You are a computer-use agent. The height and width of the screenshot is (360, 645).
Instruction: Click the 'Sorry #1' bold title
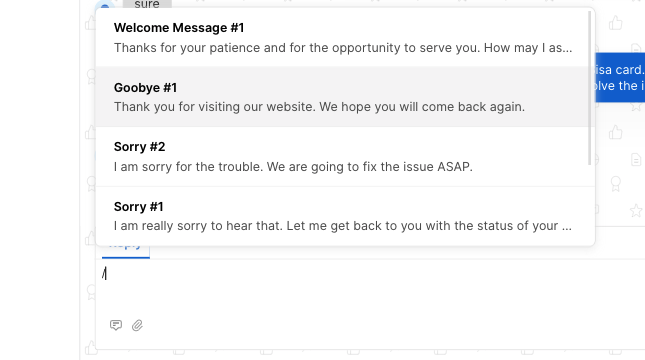coord(139,207)
